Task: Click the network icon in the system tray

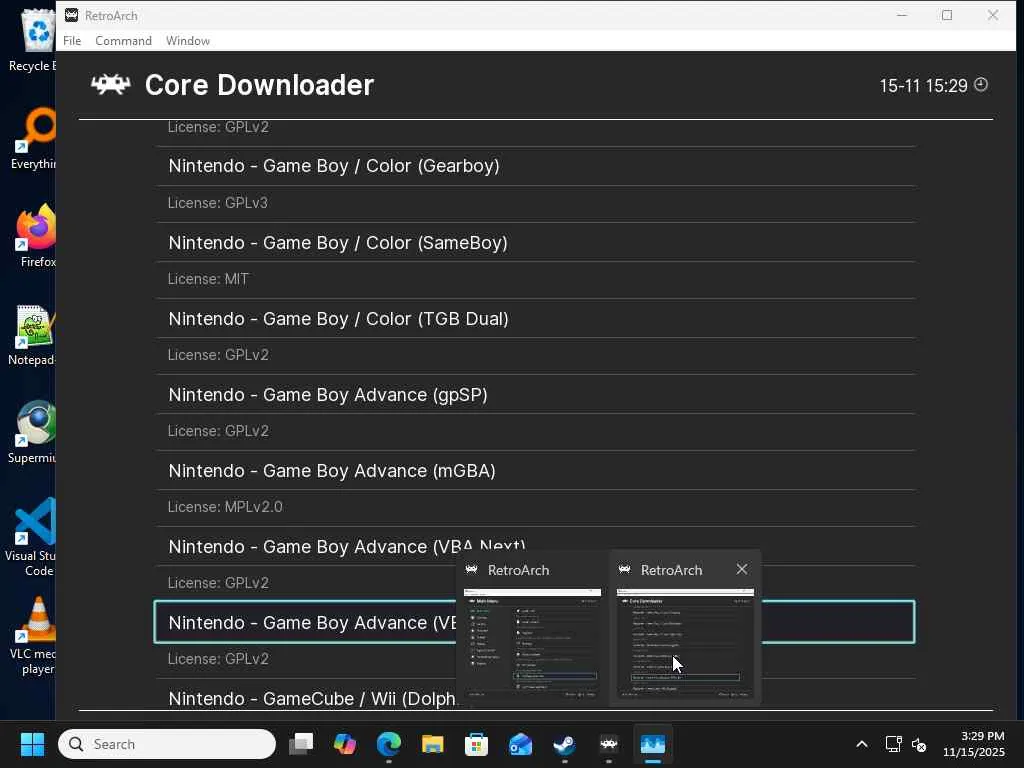Action: pyautogui.click(x=893, y=744)
